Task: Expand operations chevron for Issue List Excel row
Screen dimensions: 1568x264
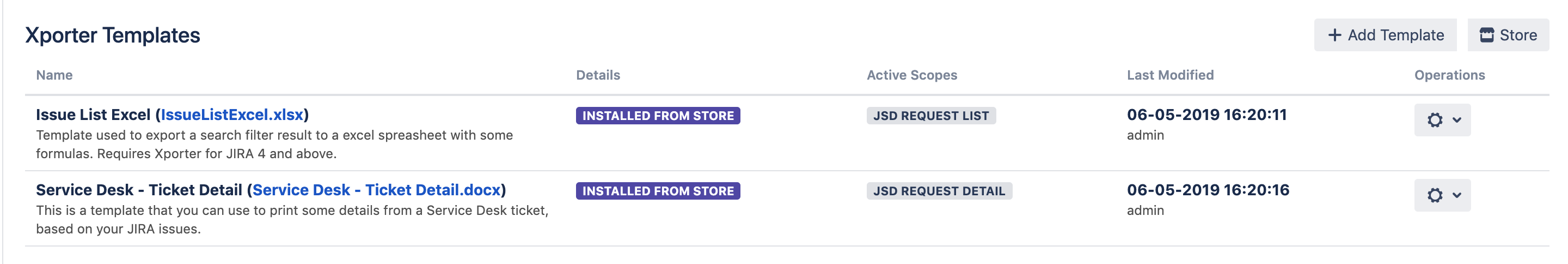Action: pyautogui.click(x=1456, y=120)
